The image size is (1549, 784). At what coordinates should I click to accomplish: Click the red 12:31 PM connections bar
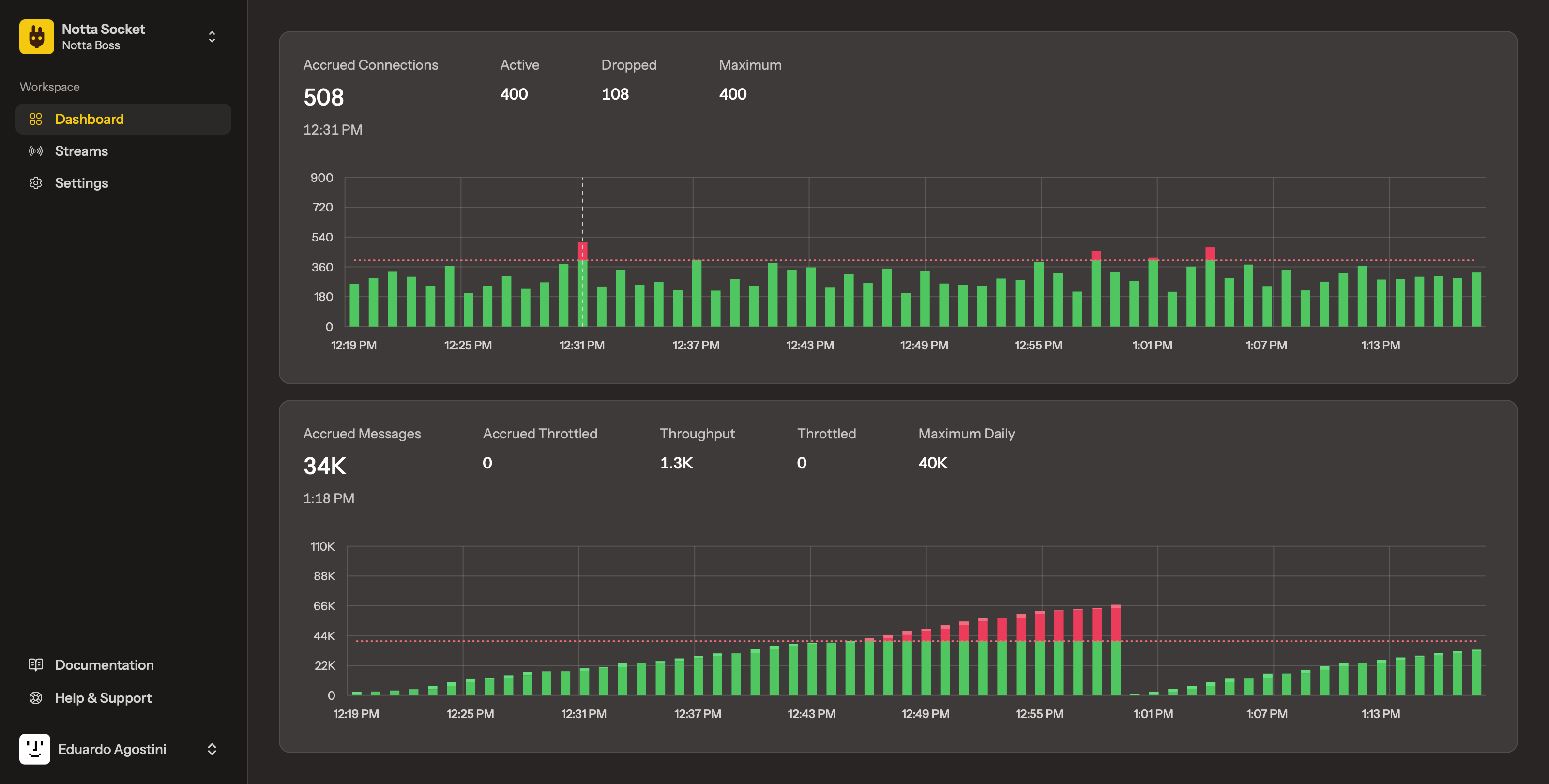[x=582, y=251]
